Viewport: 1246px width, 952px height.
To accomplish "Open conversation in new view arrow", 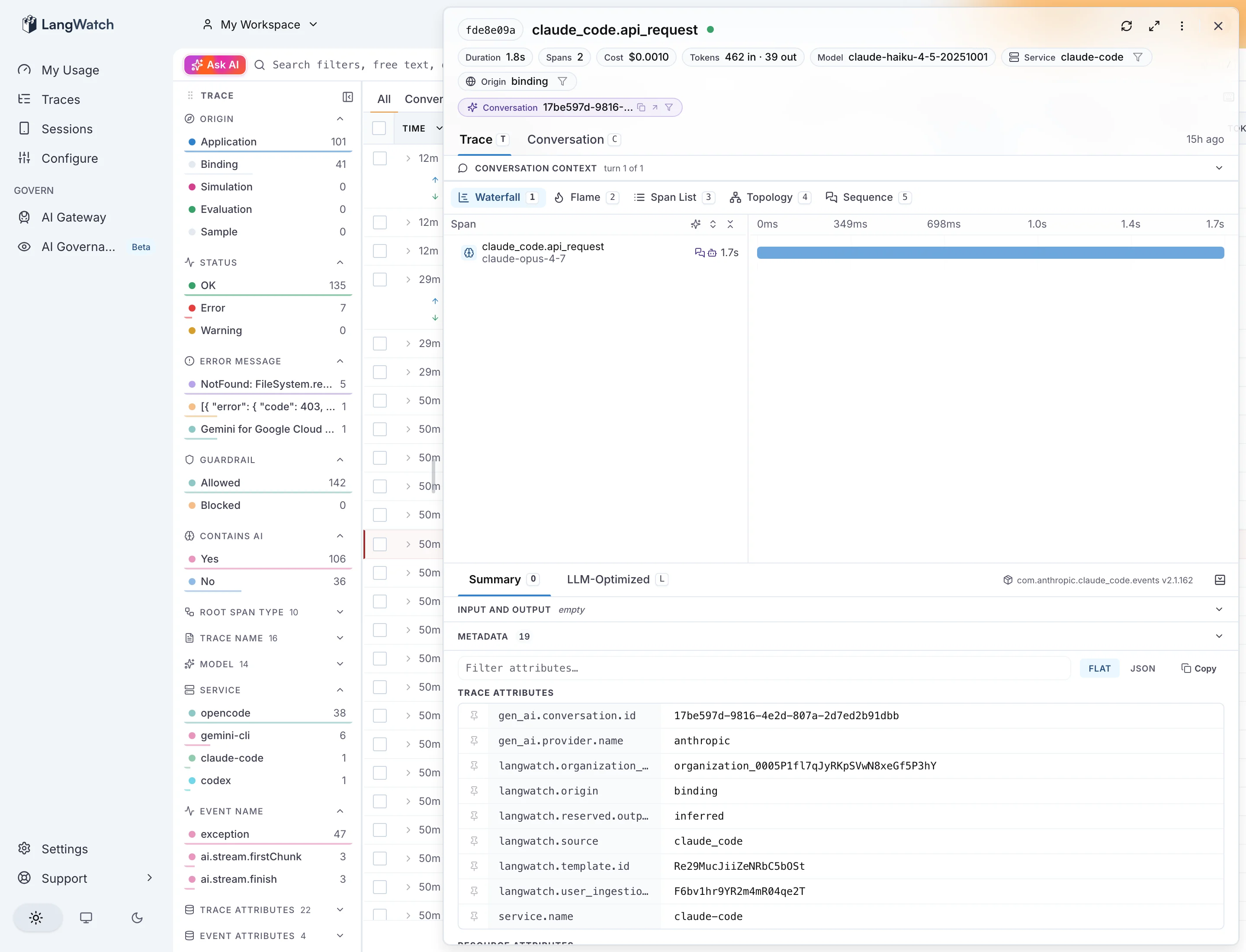I will point(655,108).
